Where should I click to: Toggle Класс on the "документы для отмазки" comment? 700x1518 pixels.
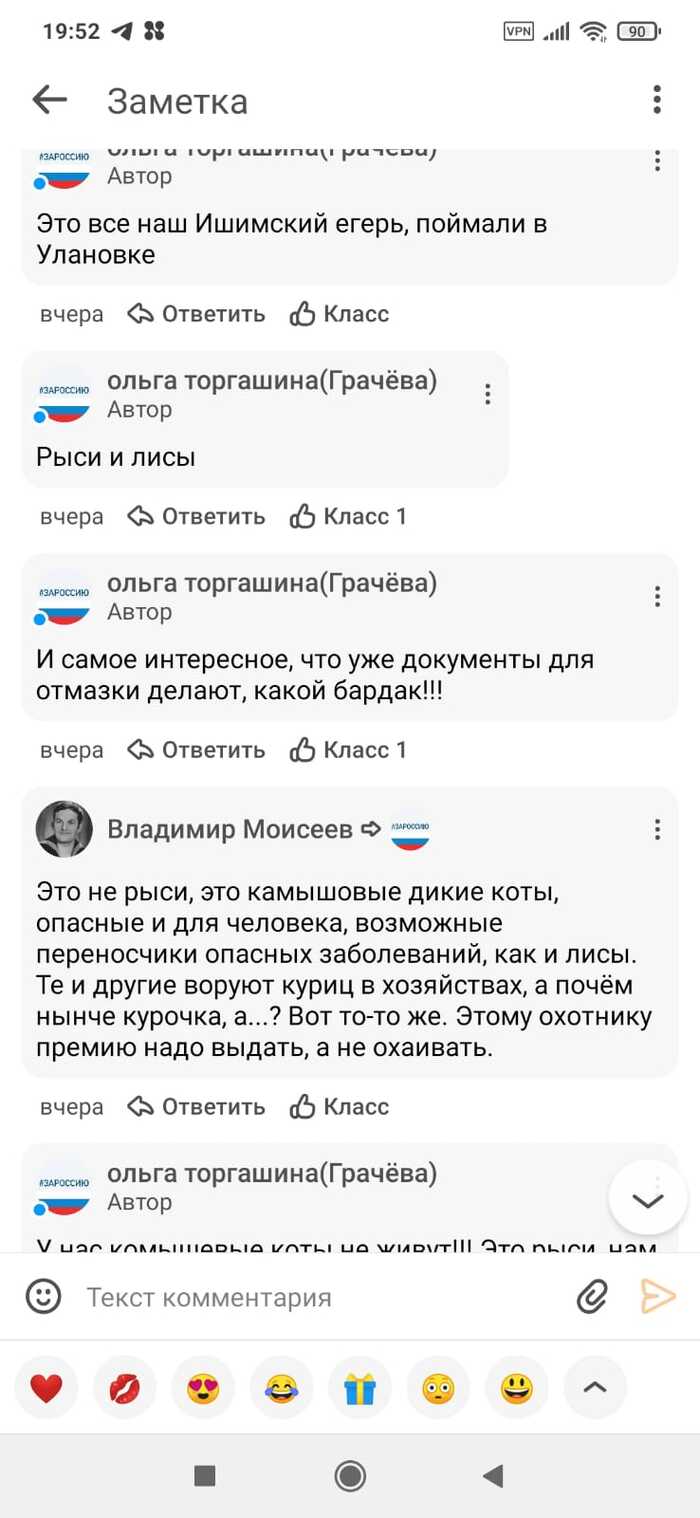[347, 750]
